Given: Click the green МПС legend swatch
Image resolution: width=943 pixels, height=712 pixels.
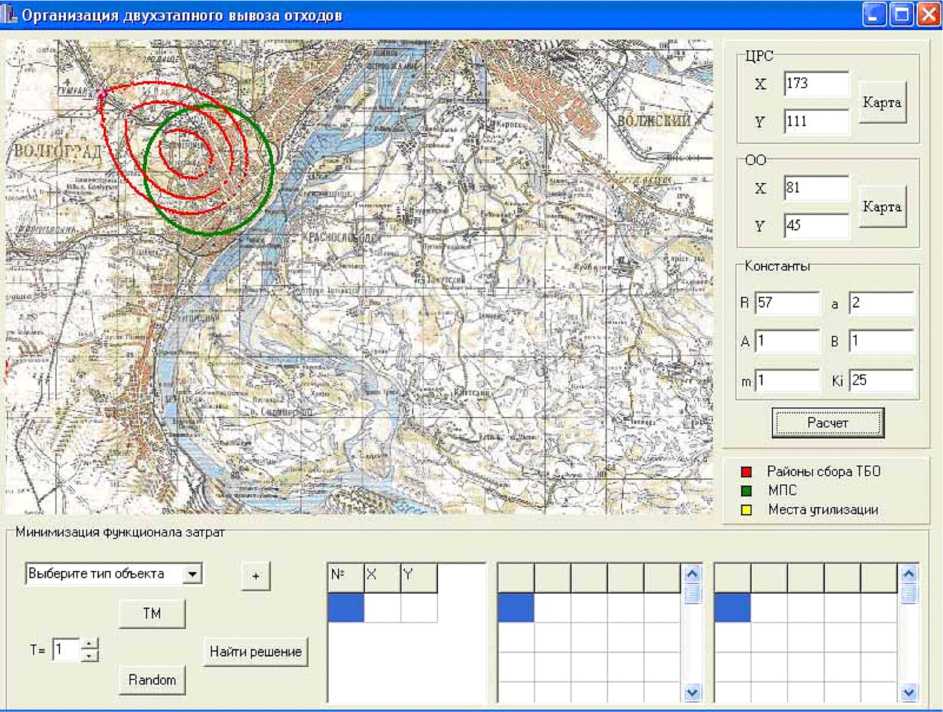Looking at the screenshot, I should (x=746, y=491).
